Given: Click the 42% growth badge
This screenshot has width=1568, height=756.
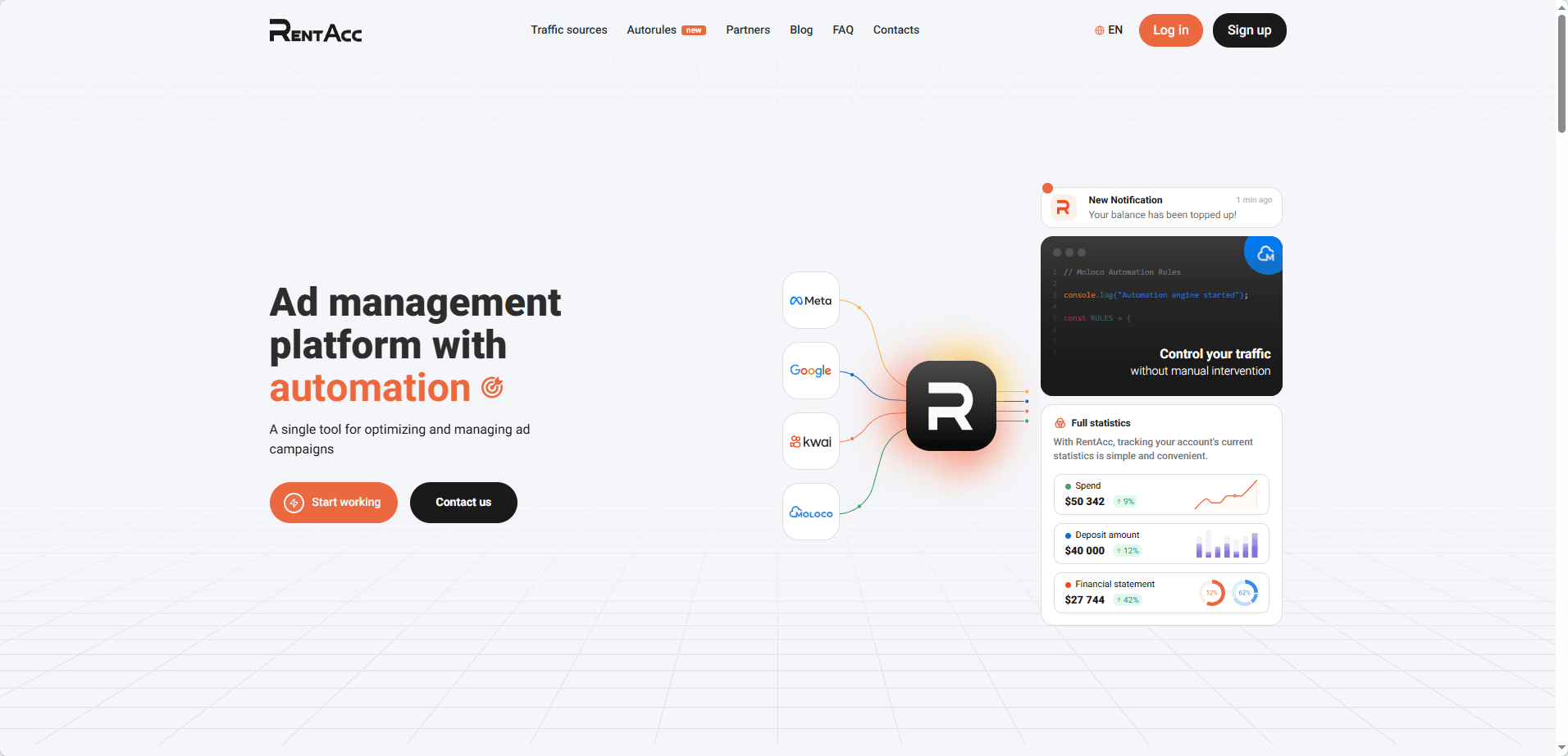Looking at the screenshot, I should (1128, 600).
